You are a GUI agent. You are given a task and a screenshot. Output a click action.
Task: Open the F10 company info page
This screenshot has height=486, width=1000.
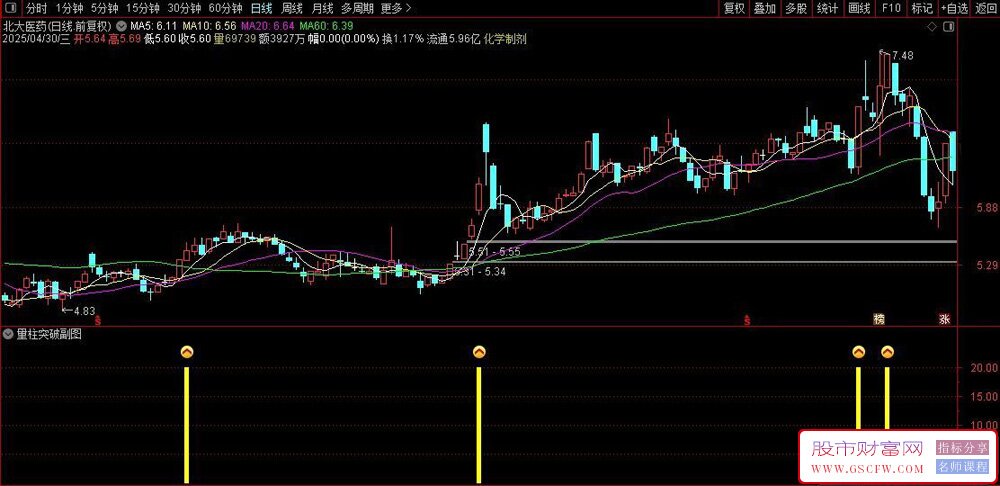point(891,9)
